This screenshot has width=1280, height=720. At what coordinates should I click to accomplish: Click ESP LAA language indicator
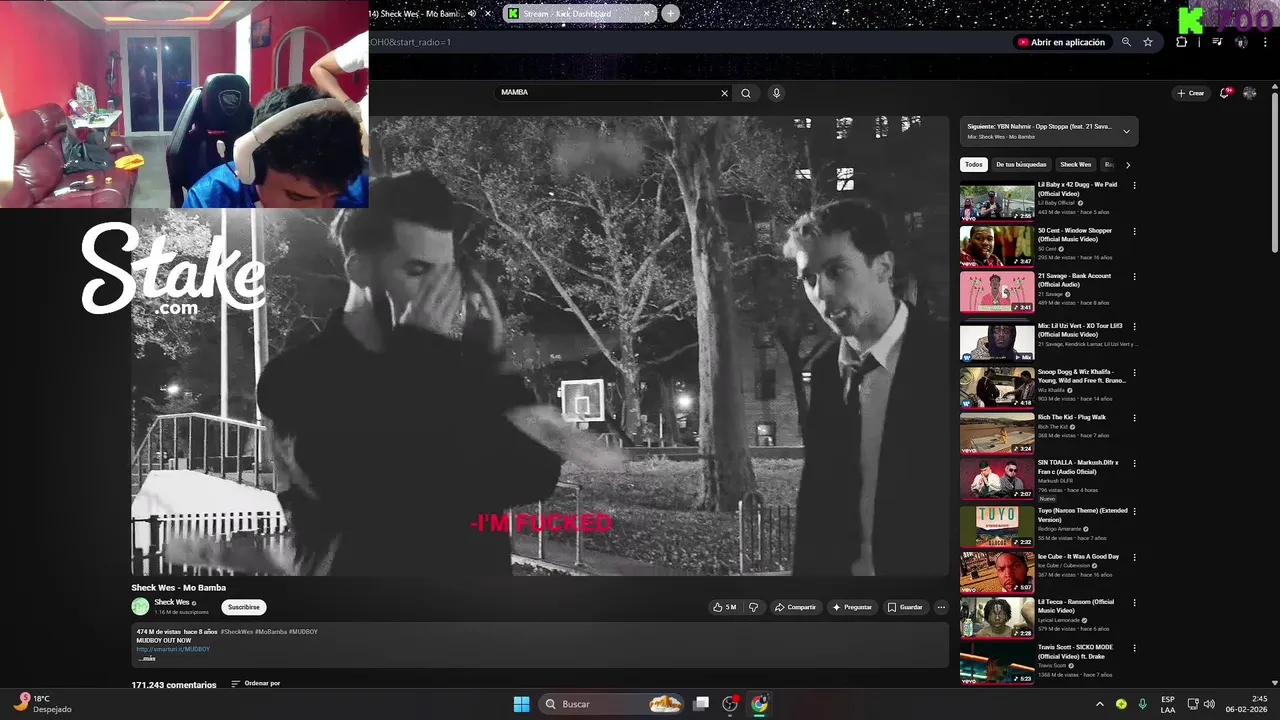tap(1168, 704)
